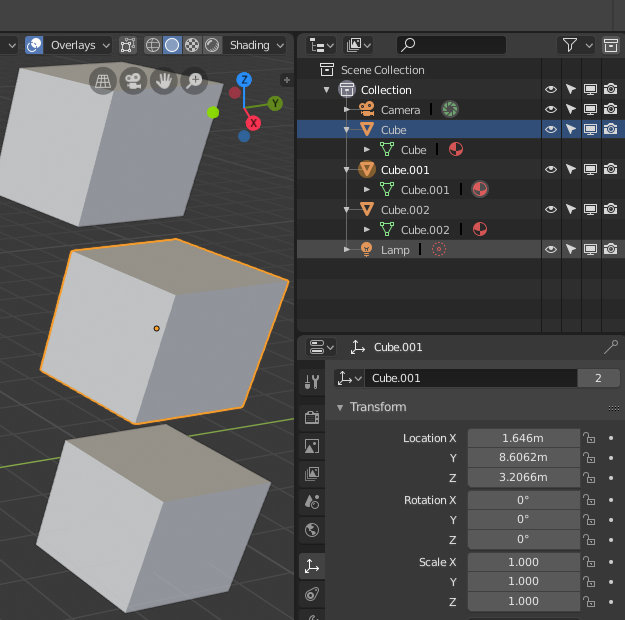Screen dimensions: 625x620
Task: Toggle the lock for Location X
Action: 589,438
